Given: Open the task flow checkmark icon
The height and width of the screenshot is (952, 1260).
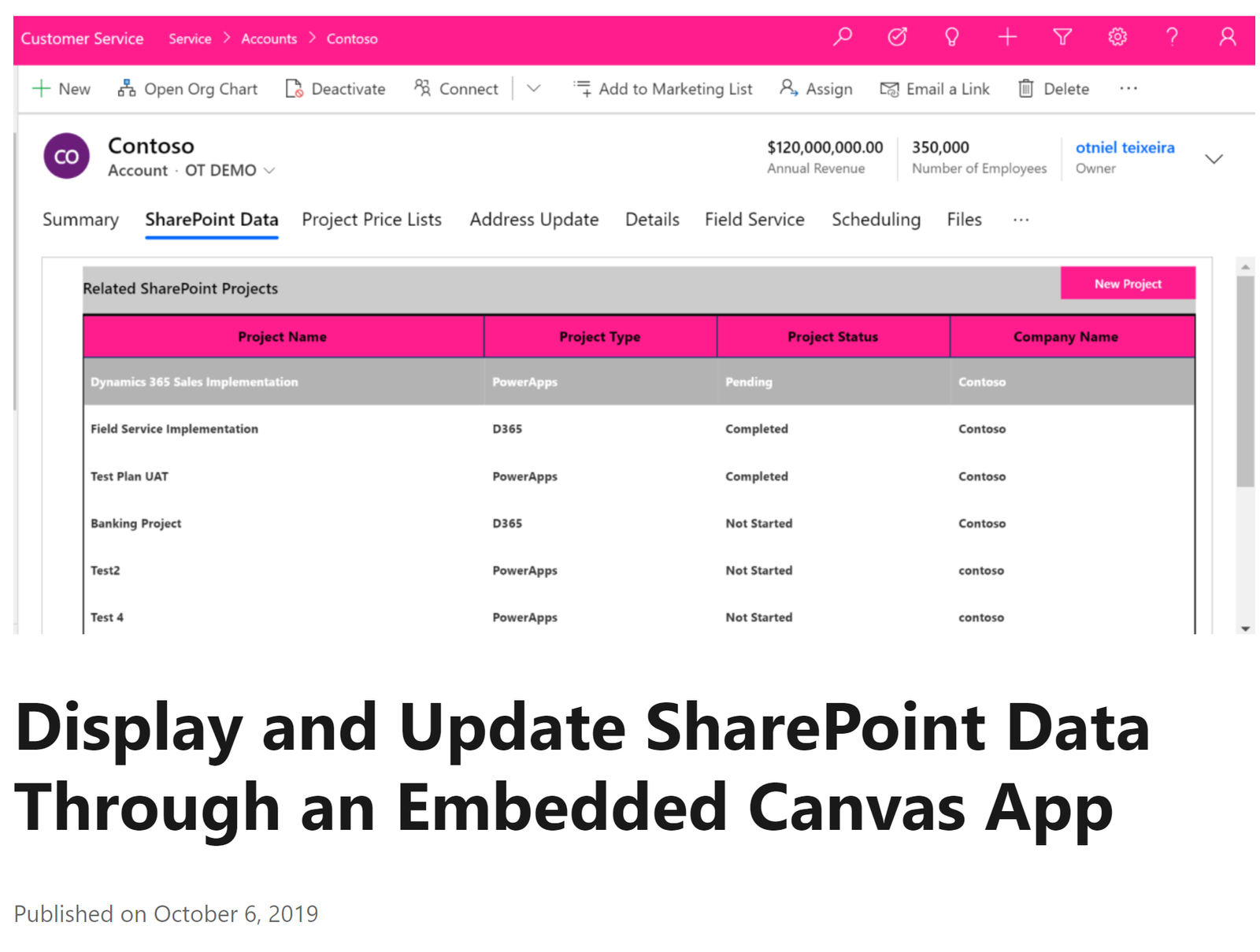Looking at the screenshot, I should [x=897, y=37].
